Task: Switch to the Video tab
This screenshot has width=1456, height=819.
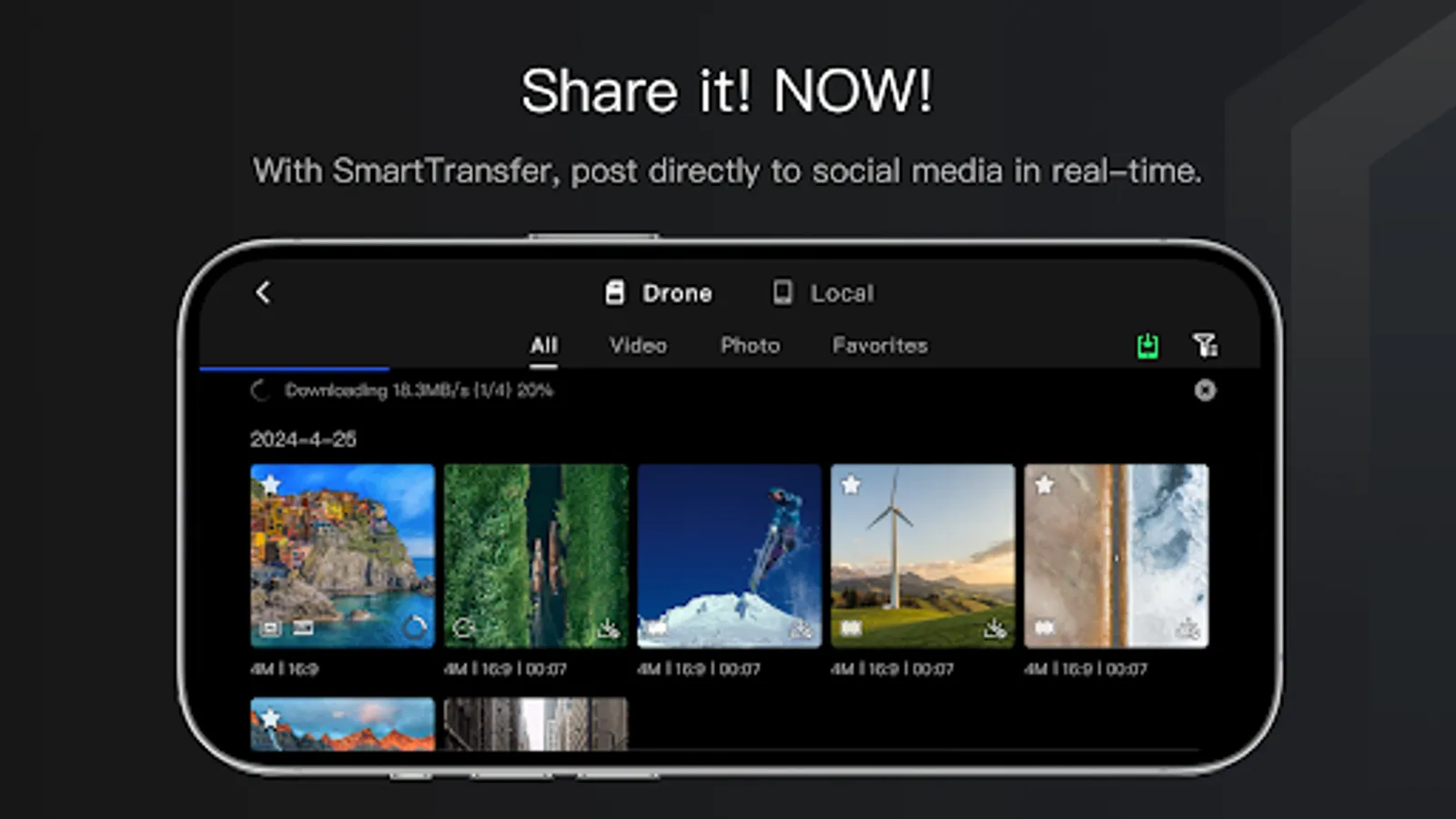Action: (637, 345)
